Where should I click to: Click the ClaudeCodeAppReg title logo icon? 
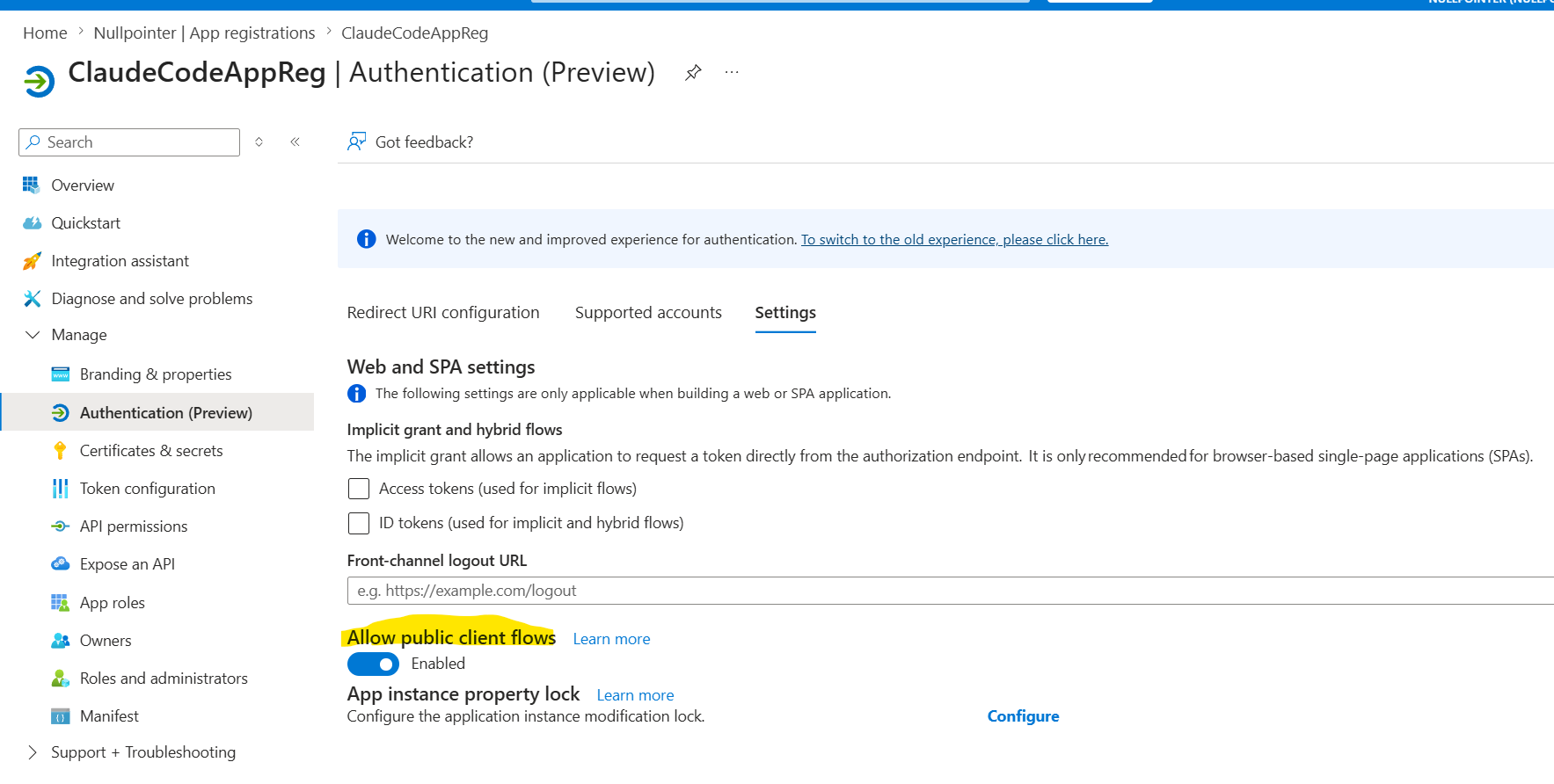click(40, 82)
